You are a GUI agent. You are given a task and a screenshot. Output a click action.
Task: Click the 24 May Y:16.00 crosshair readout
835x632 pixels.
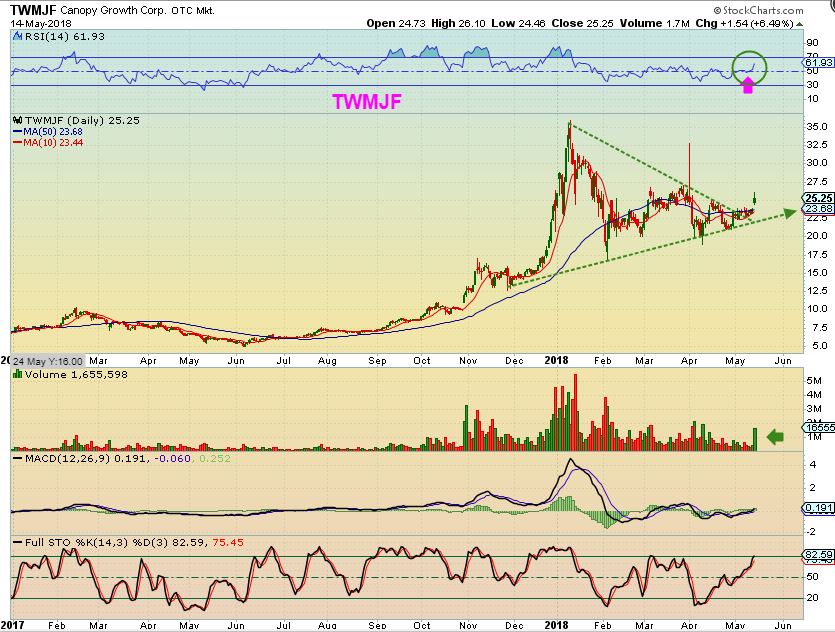pos(47,361)
